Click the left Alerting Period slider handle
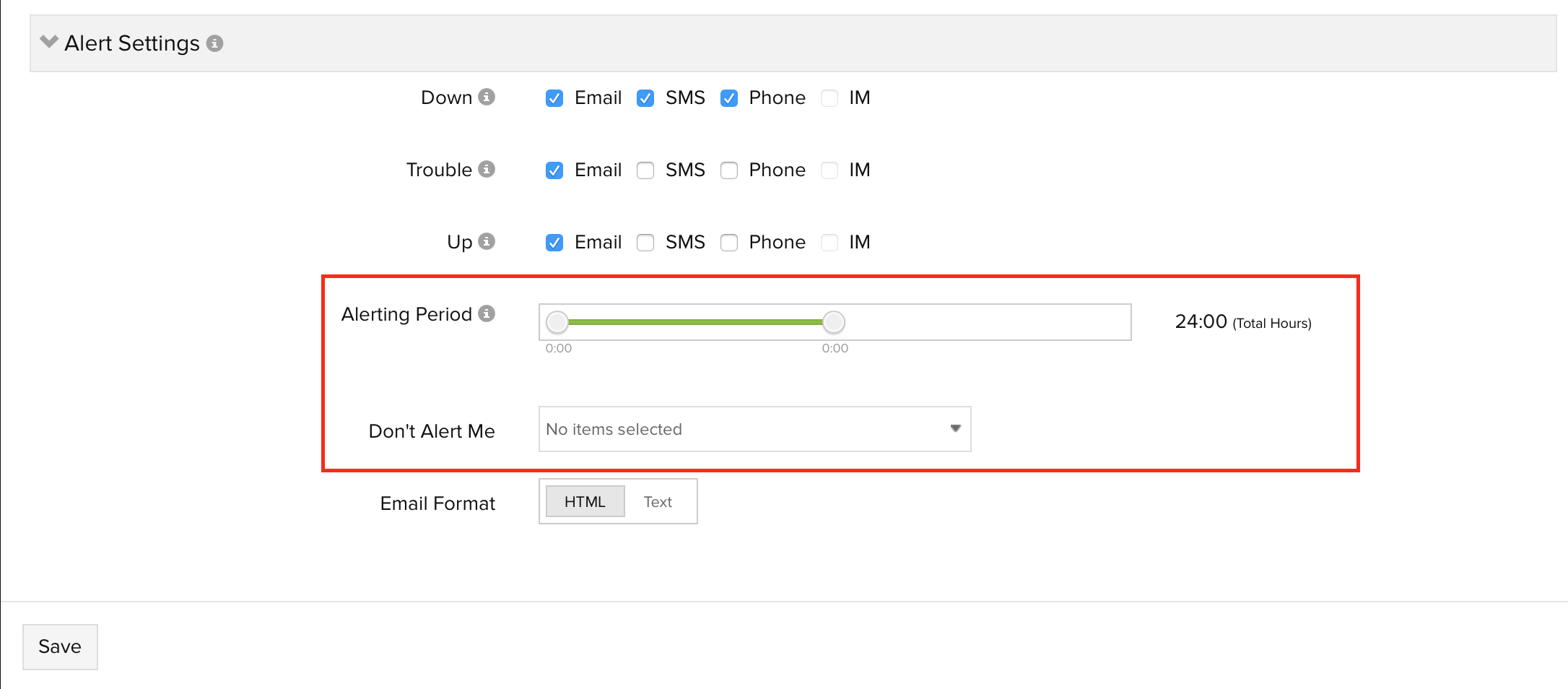The width and height of the screenshot is (1568, 689). pos(557,322)
